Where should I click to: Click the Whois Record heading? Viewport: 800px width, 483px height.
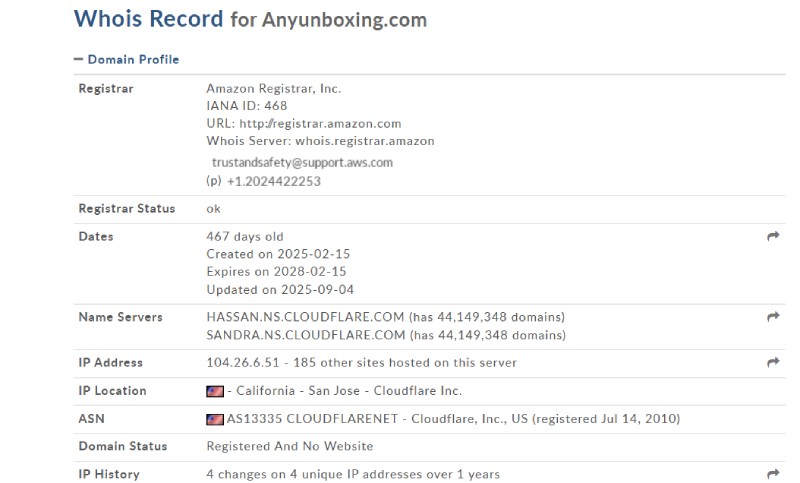[148, 19]
